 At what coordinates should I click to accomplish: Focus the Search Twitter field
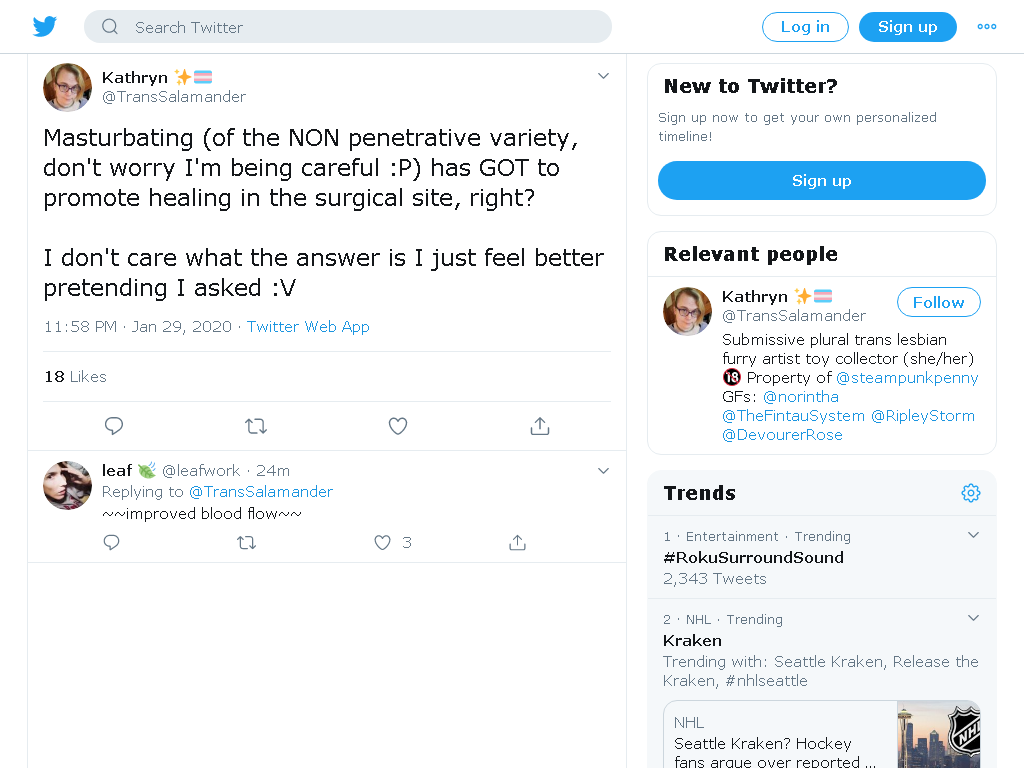point(348,27)
